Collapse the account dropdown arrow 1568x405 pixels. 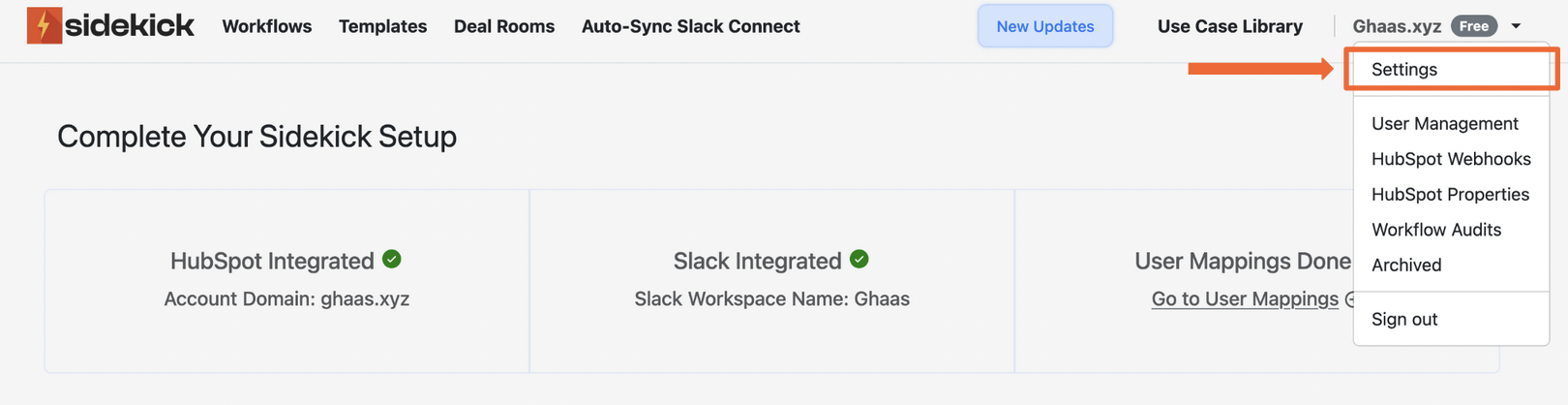(1516, 26)
